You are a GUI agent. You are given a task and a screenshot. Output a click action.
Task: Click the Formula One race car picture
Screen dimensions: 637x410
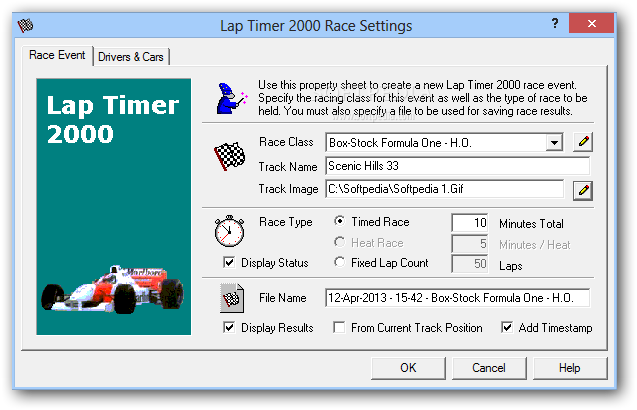point(113,290)
